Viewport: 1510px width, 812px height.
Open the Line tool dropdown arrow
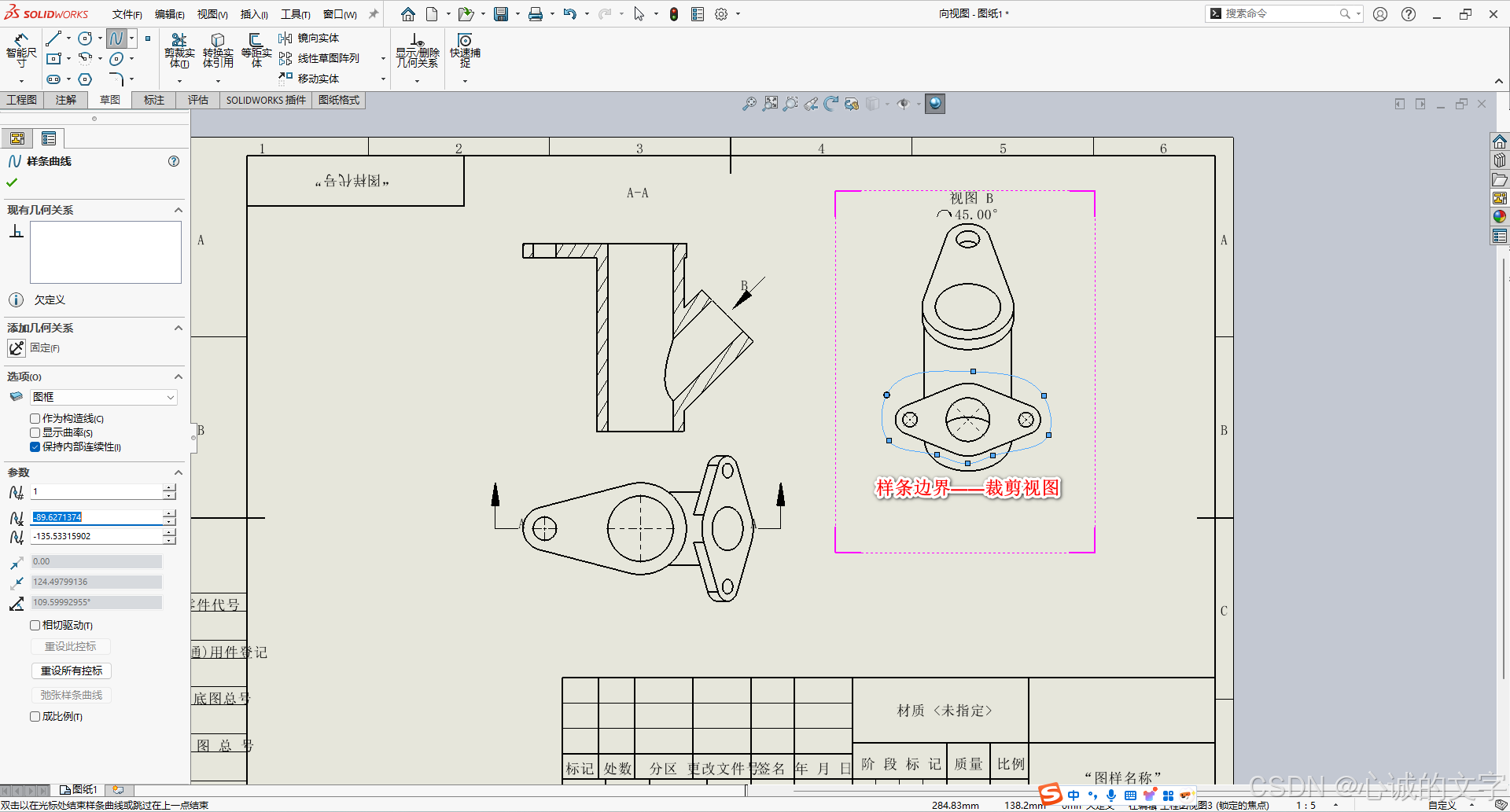tap(68, 39)
